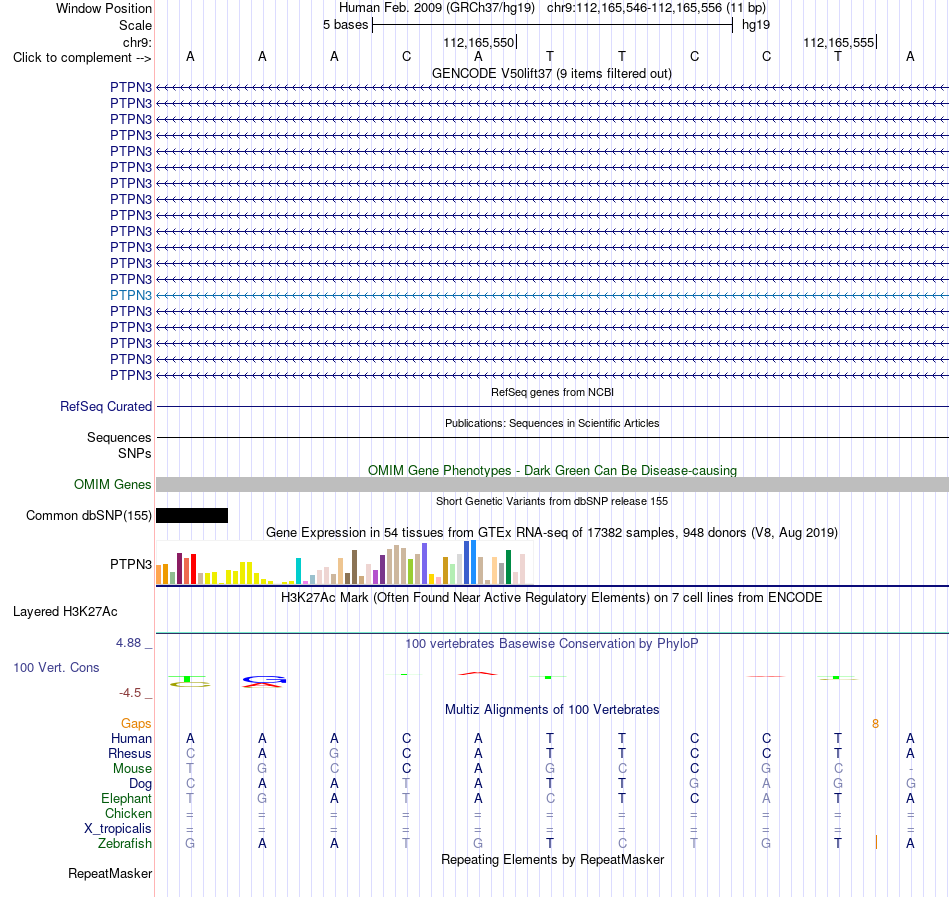Click the Window Position label
Viewport: 950px width, 897px height.
click(x=104, y=8)
